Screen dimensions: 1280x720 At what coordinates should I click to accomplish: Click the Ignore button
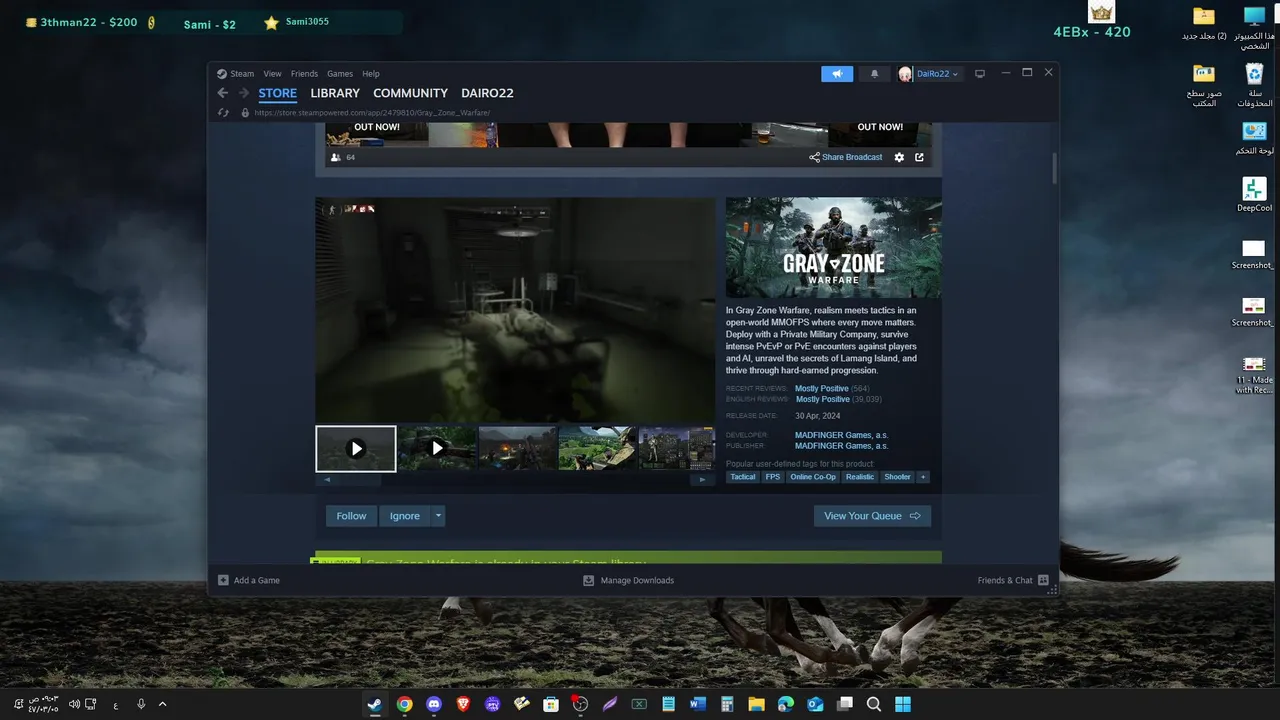pyautogui.click(x=405, y=516)
